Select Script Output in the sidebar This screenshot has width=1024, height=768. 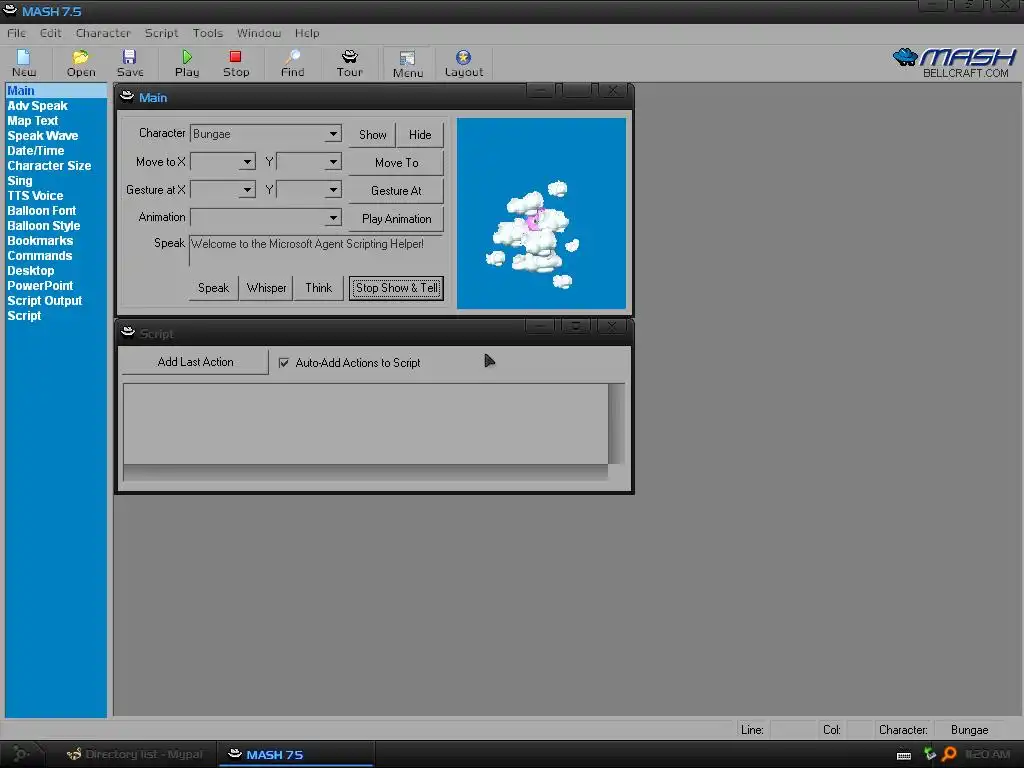click(x=44, y=301)
